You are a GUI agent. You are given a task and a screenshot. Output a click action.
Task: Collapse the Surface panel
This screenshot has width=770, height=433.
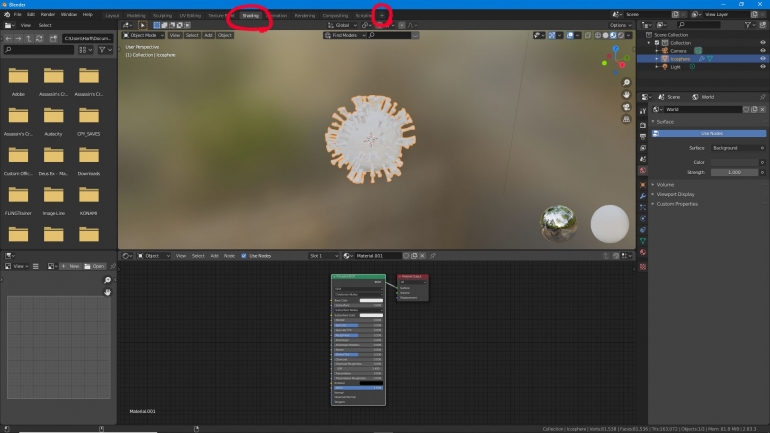tap(665, 122)
